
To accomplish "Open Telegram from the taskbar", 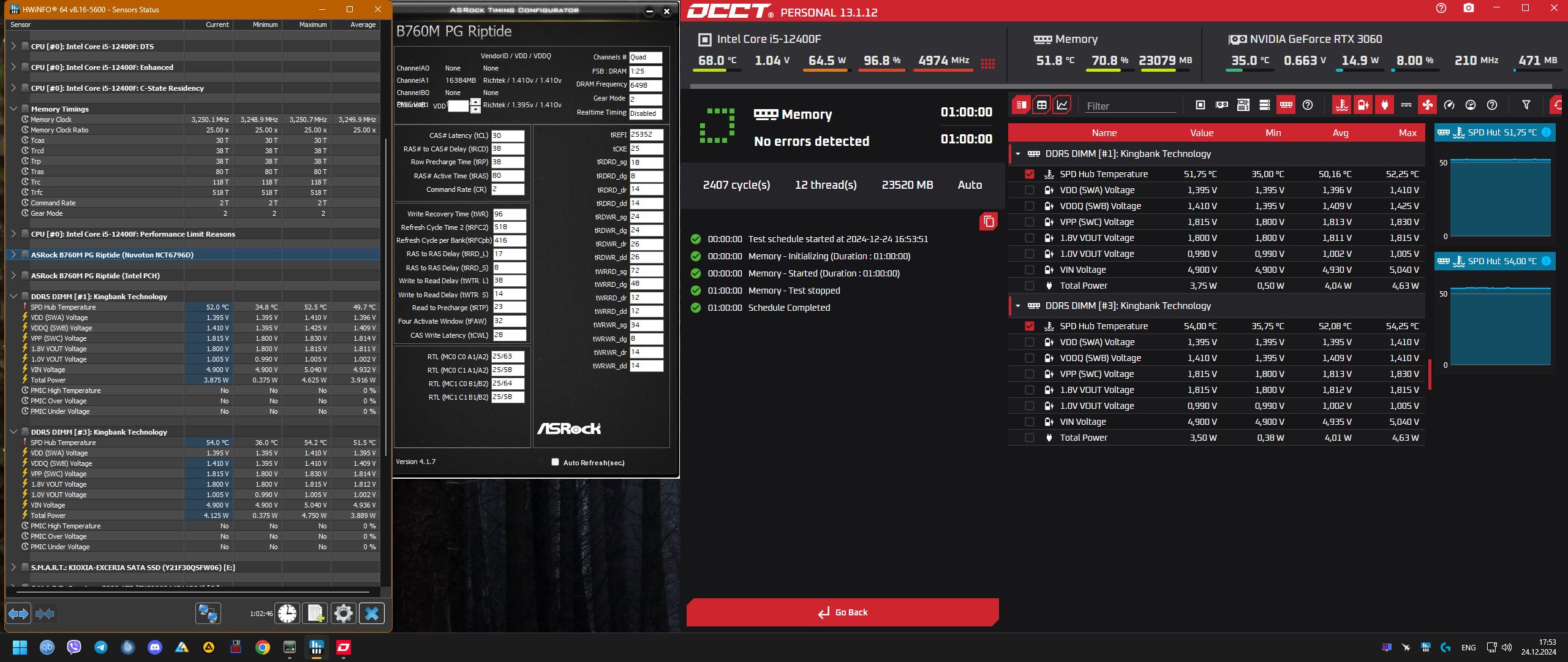I will (100, 647).
